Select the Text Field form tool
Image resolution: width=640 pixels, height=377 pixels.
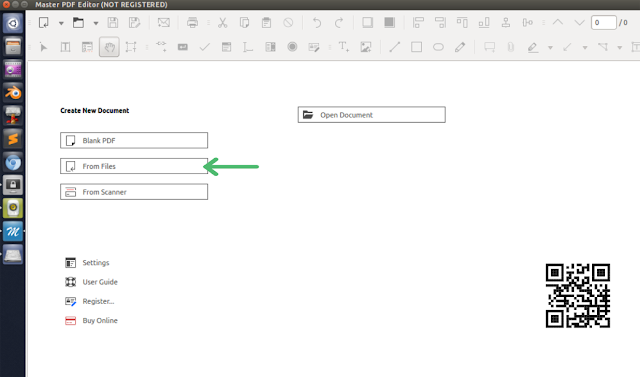183,47
